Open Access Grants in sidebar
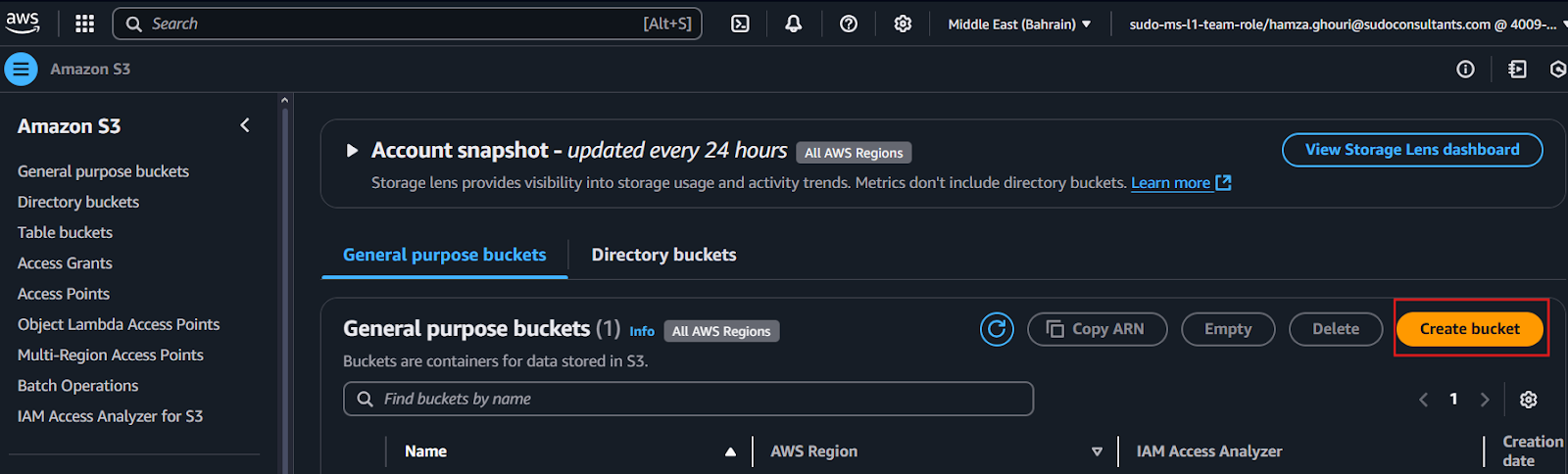 coord(65,263)
